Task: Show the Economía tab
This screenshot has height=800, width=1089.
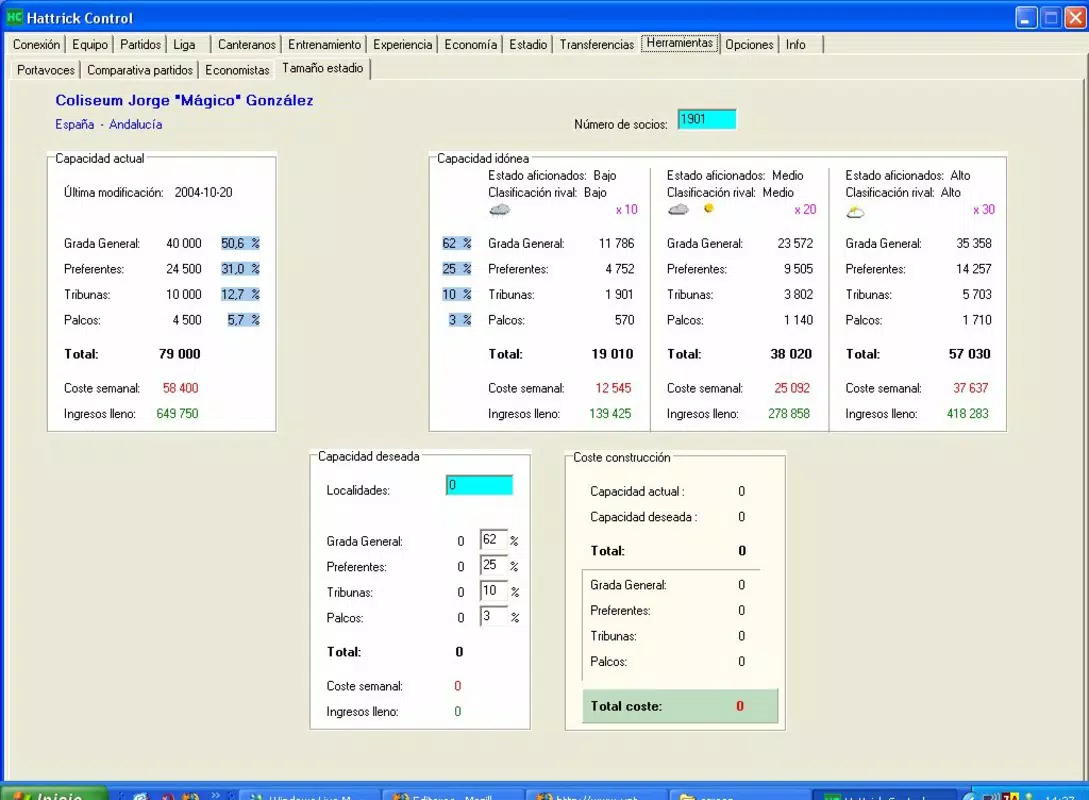Action: 470,44
